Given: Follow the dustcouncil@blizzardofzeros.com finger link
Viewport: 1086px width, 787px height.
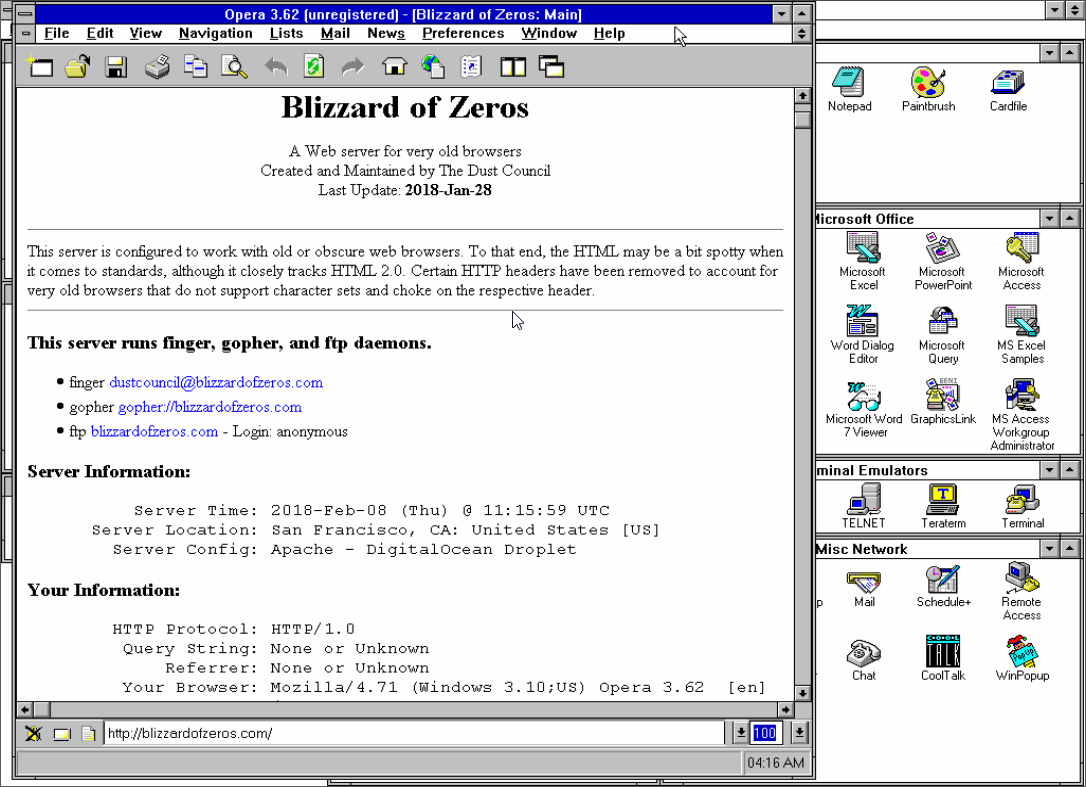Looking at the screenshot, I should (x=215, y=382).
